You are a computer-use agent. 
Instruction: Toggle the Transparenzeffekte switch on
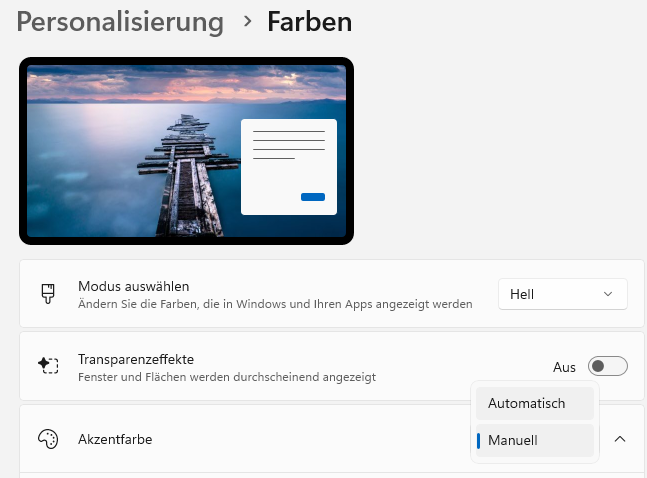point(608,367)
